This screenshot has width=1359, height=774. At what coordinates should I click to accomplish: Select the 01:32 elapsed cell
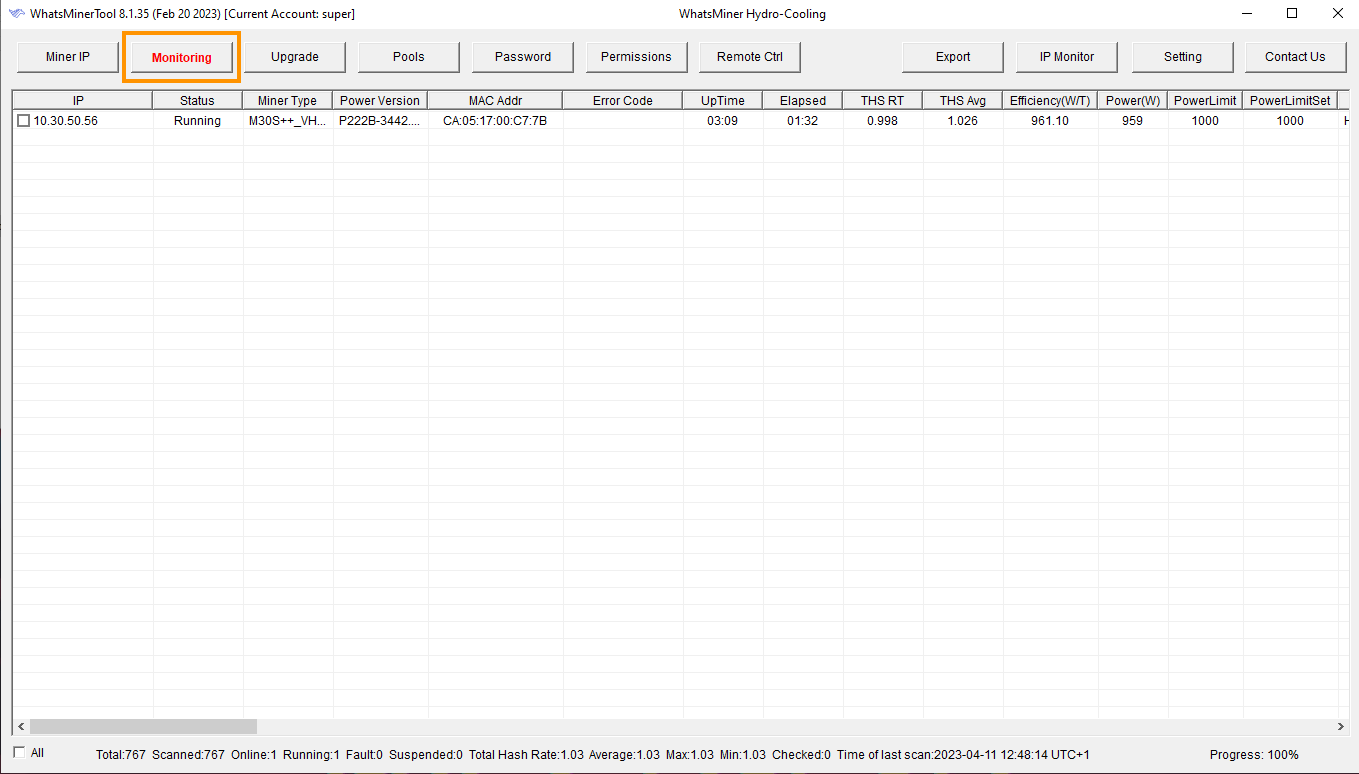click(x=802, y=121)
